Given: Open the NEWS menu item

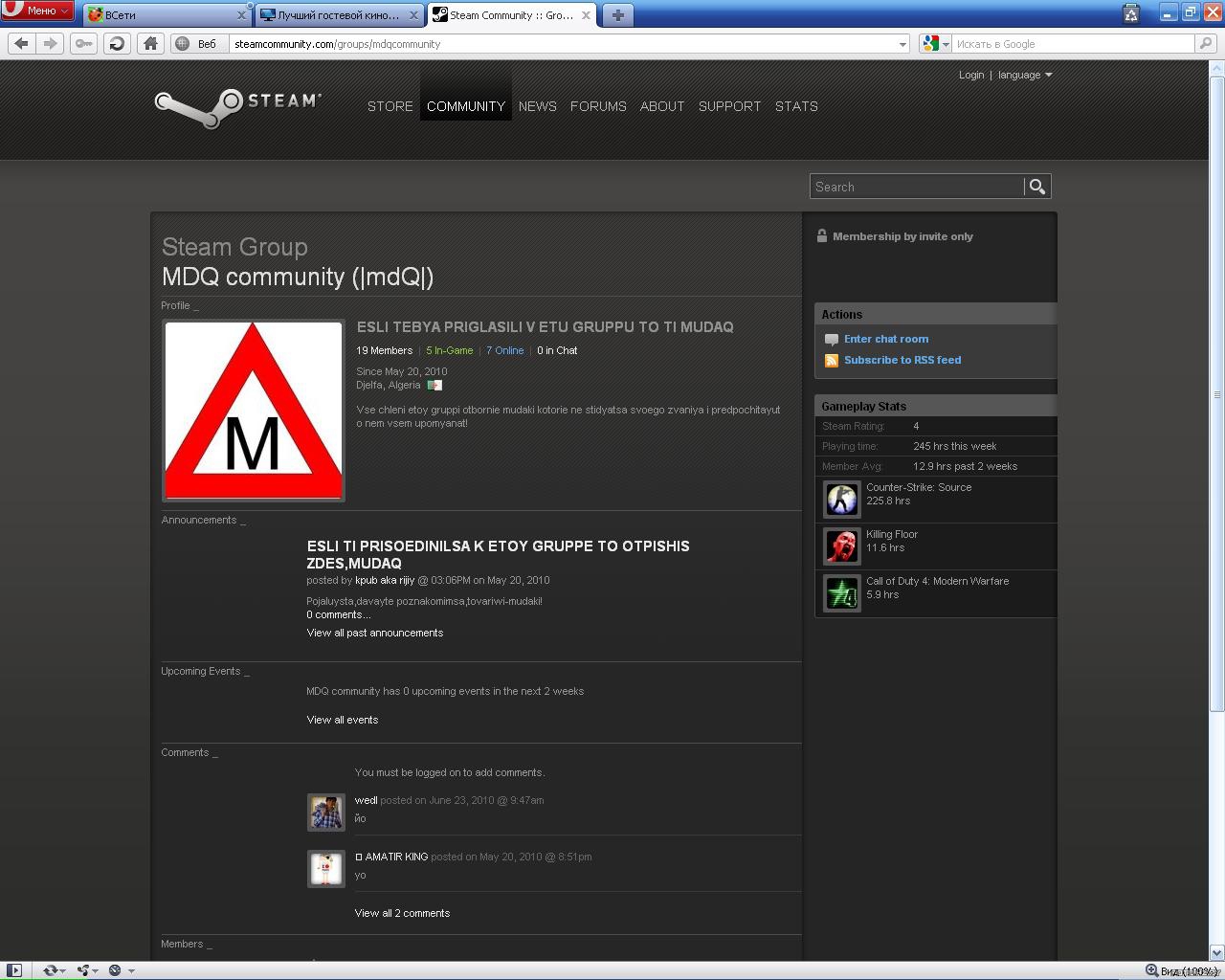Looking at the screenshot, I should point(538,106).
